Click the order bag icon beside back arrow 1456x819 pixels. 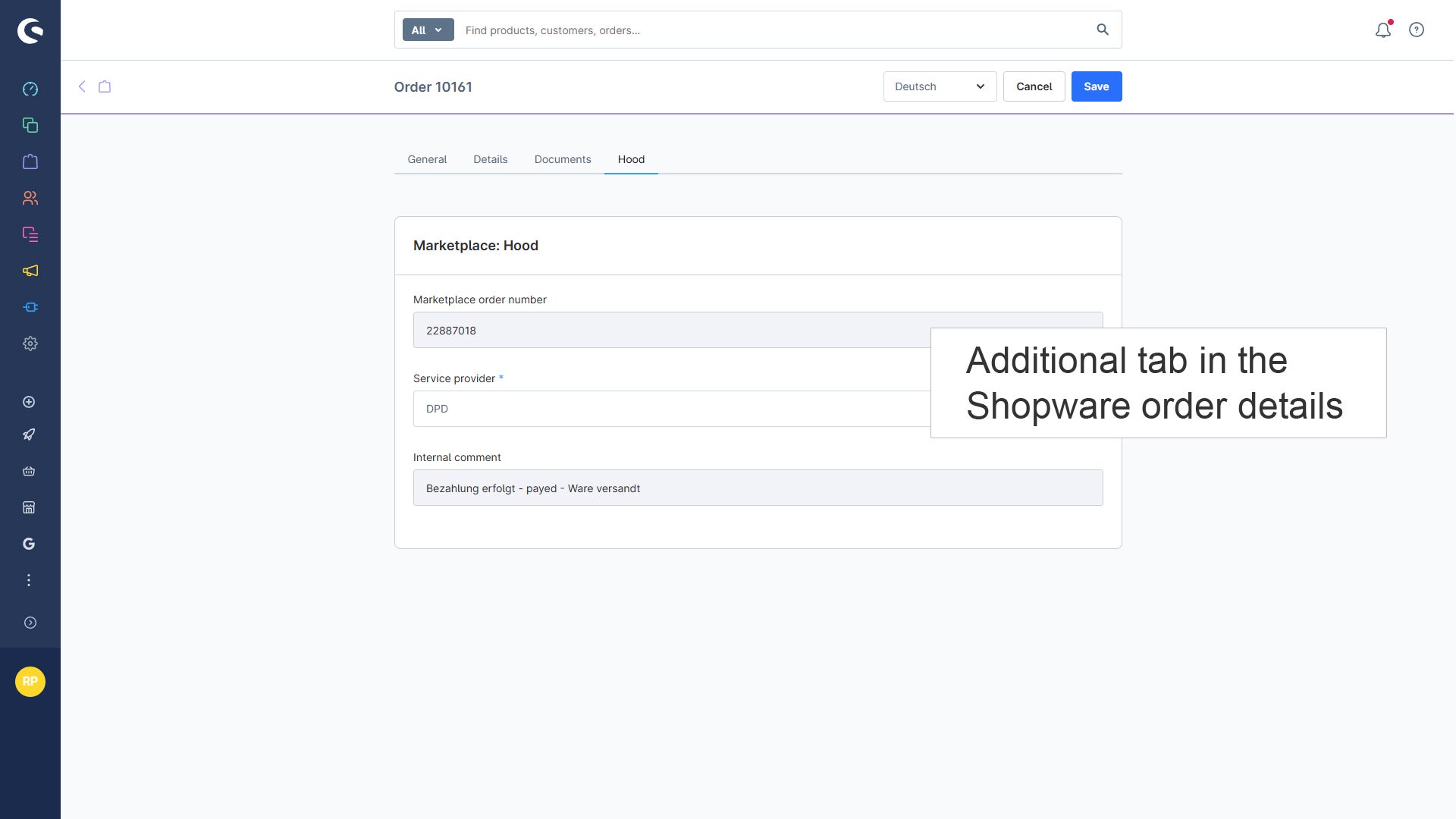[x=105, y=86]
